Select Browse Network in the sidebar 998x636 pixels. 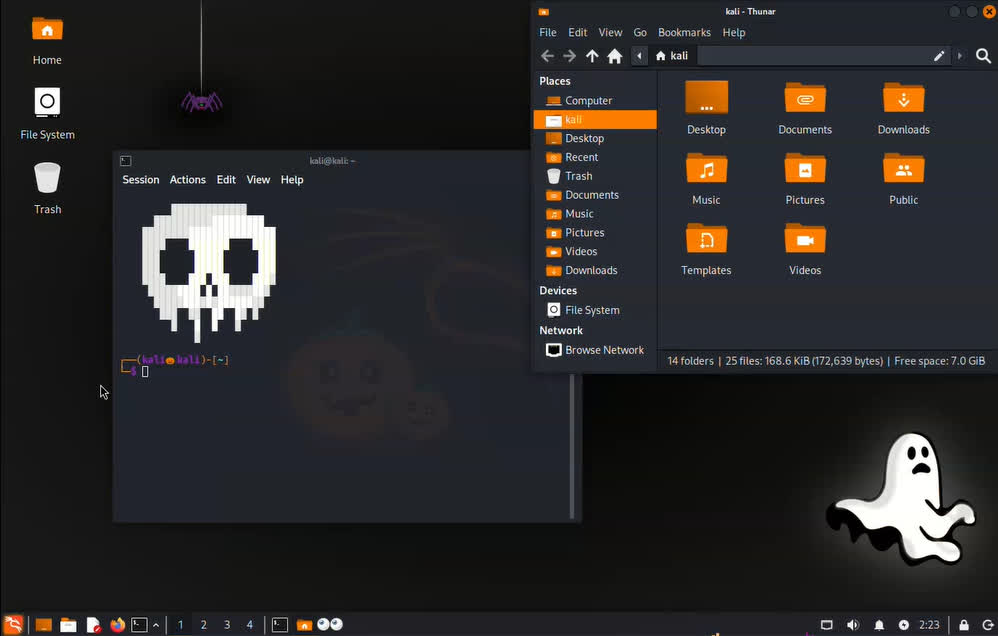pyautogui.click(x=604, y=350)
